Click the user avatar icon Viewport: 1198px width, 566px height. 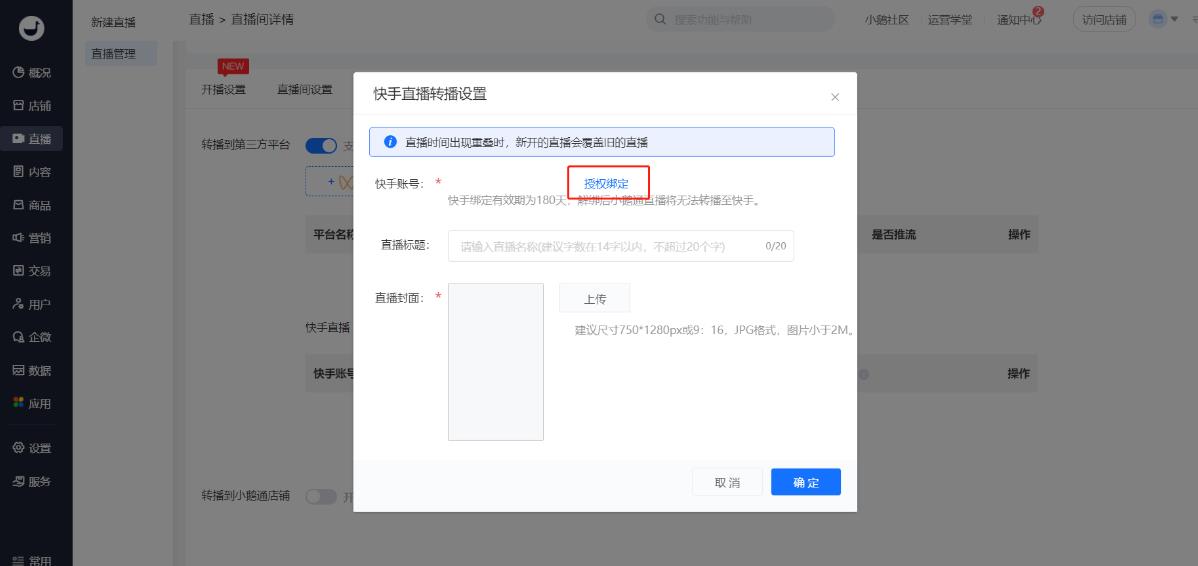[x=1158, y=19]
